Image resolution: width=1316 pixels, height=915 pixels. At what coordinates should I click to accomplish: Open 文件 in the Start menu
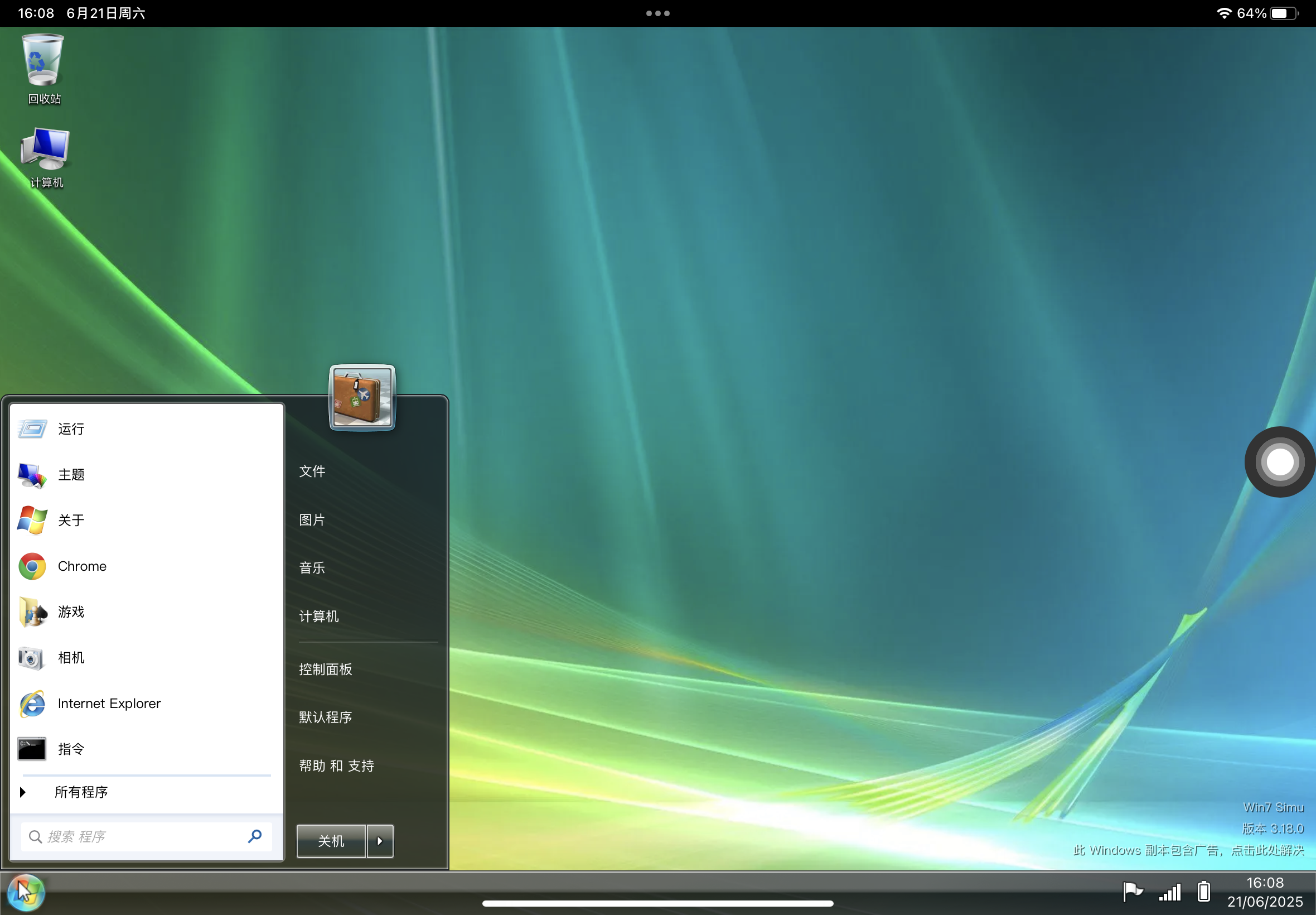coord(312,471)
